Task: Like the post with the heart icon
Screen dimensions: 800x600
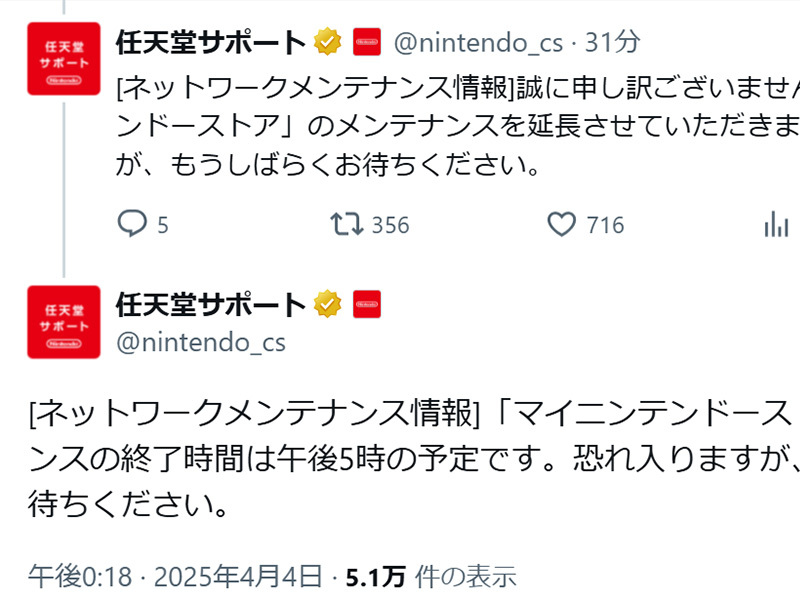Action: 562,224
